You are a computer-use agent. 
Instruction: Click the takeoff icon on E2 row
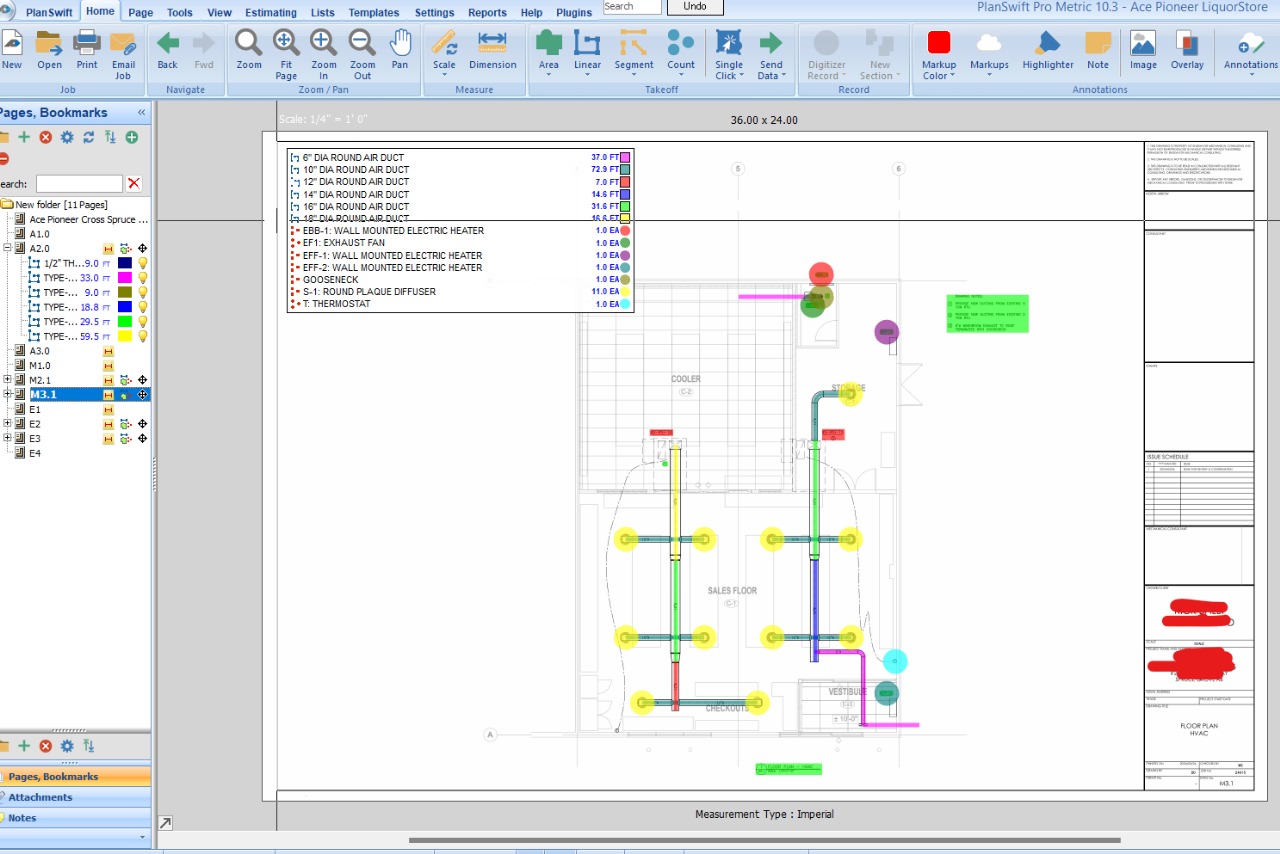coord(125,424)
